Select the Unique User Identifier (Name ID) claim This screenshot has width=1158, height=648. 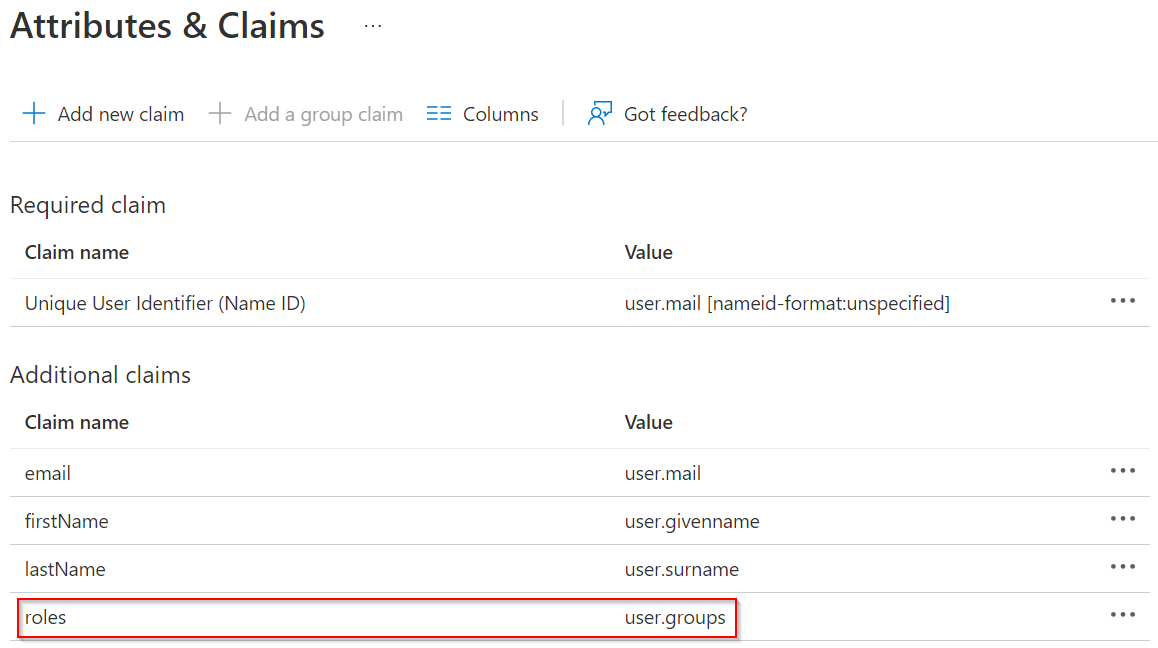(x=165, y=303)
